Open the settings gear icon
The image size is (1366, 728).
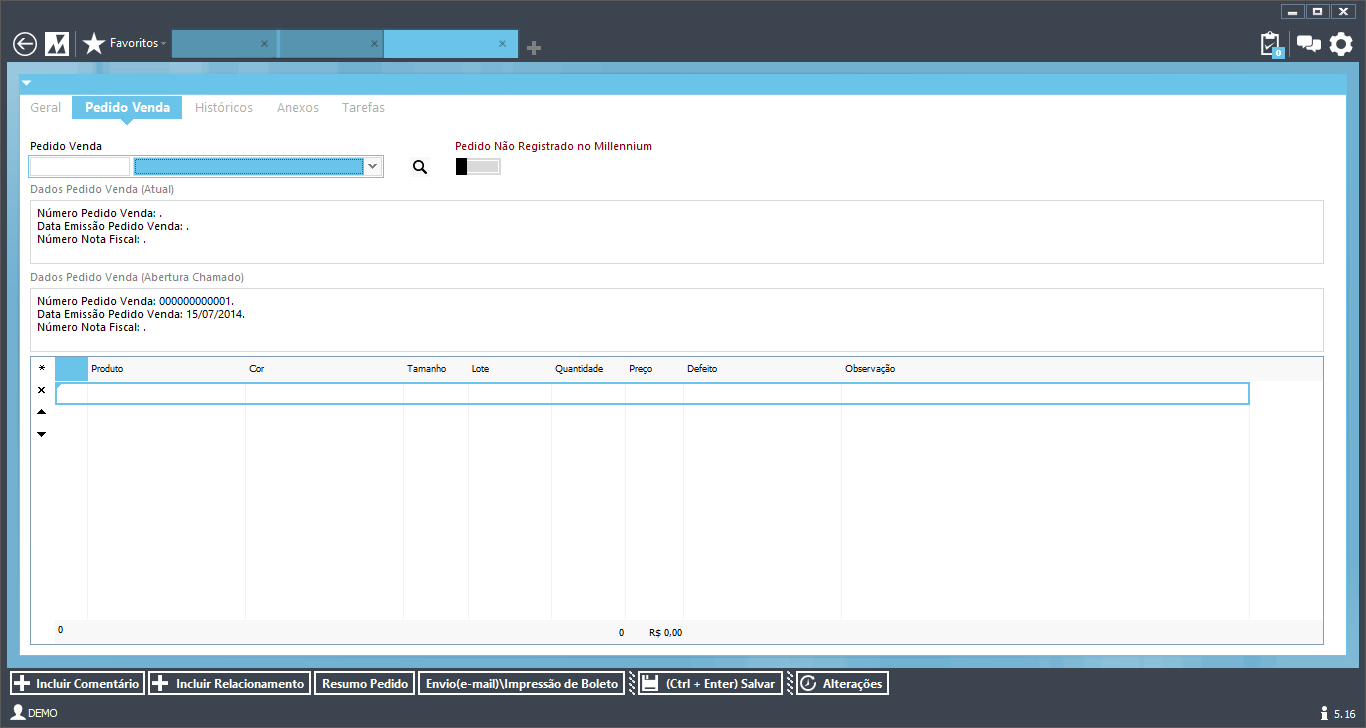point(1341,44)
